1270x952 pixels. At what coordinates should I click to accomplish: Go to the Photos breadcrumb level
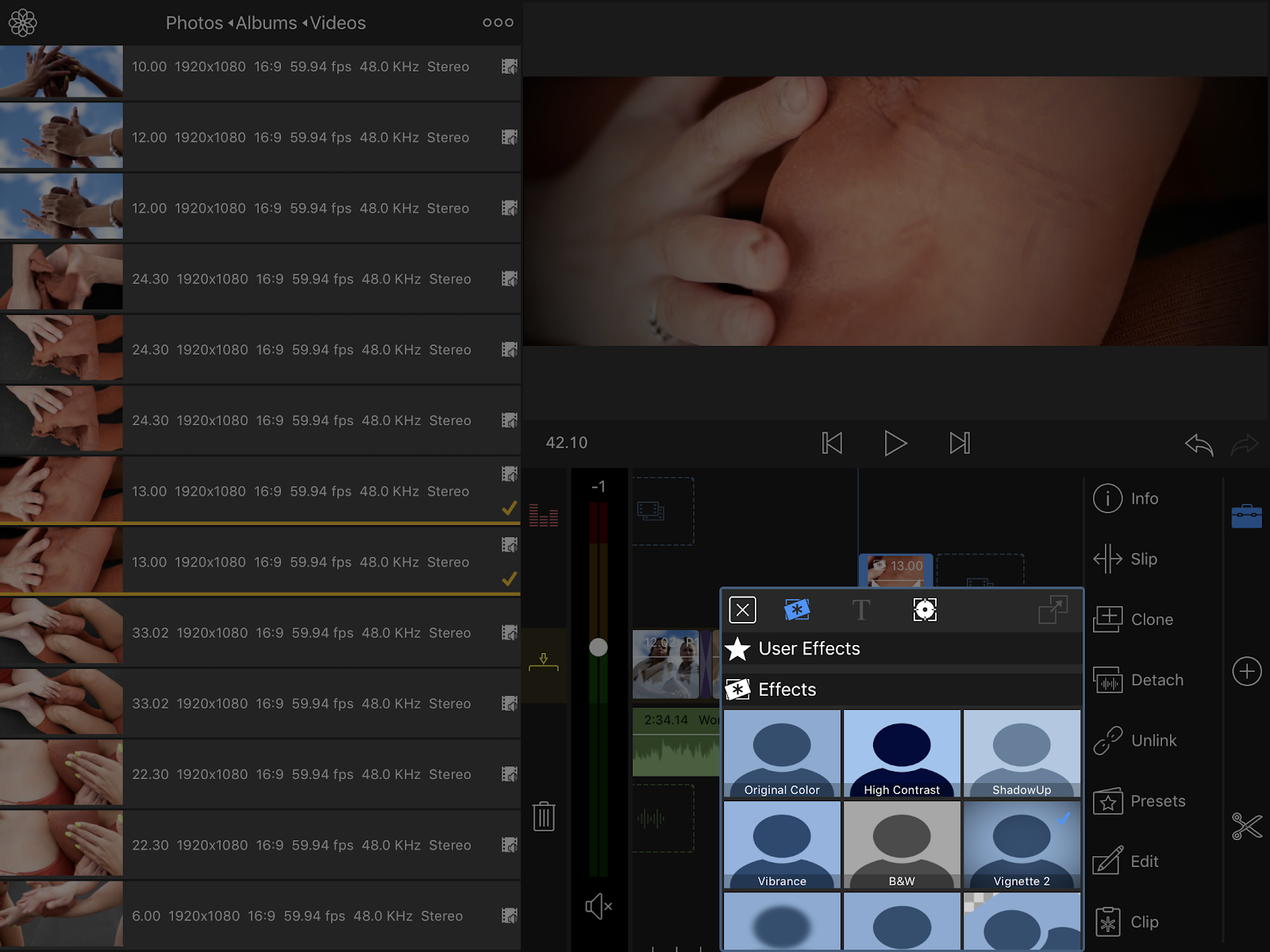tap(194, 23)
